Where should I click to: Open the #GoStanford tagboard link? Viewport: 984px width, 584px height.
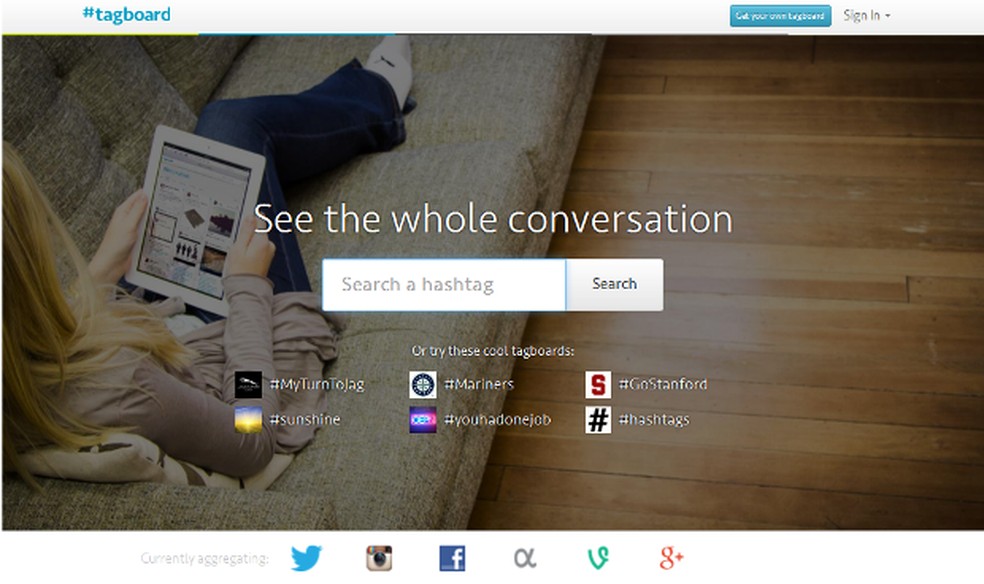point(663,384)
